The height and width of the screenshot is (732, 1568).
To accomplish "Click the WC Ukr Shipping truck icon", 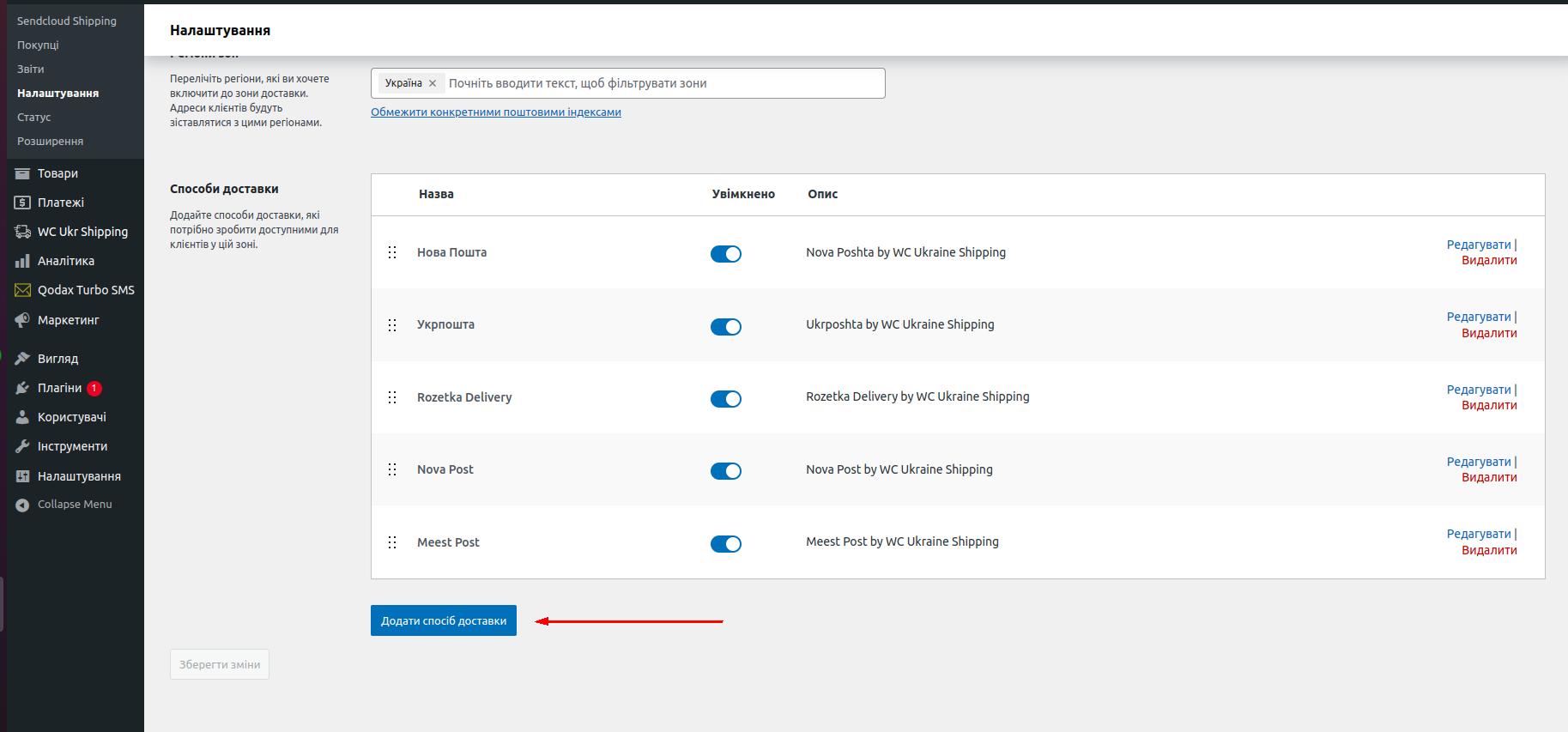I will pos(22,232).
